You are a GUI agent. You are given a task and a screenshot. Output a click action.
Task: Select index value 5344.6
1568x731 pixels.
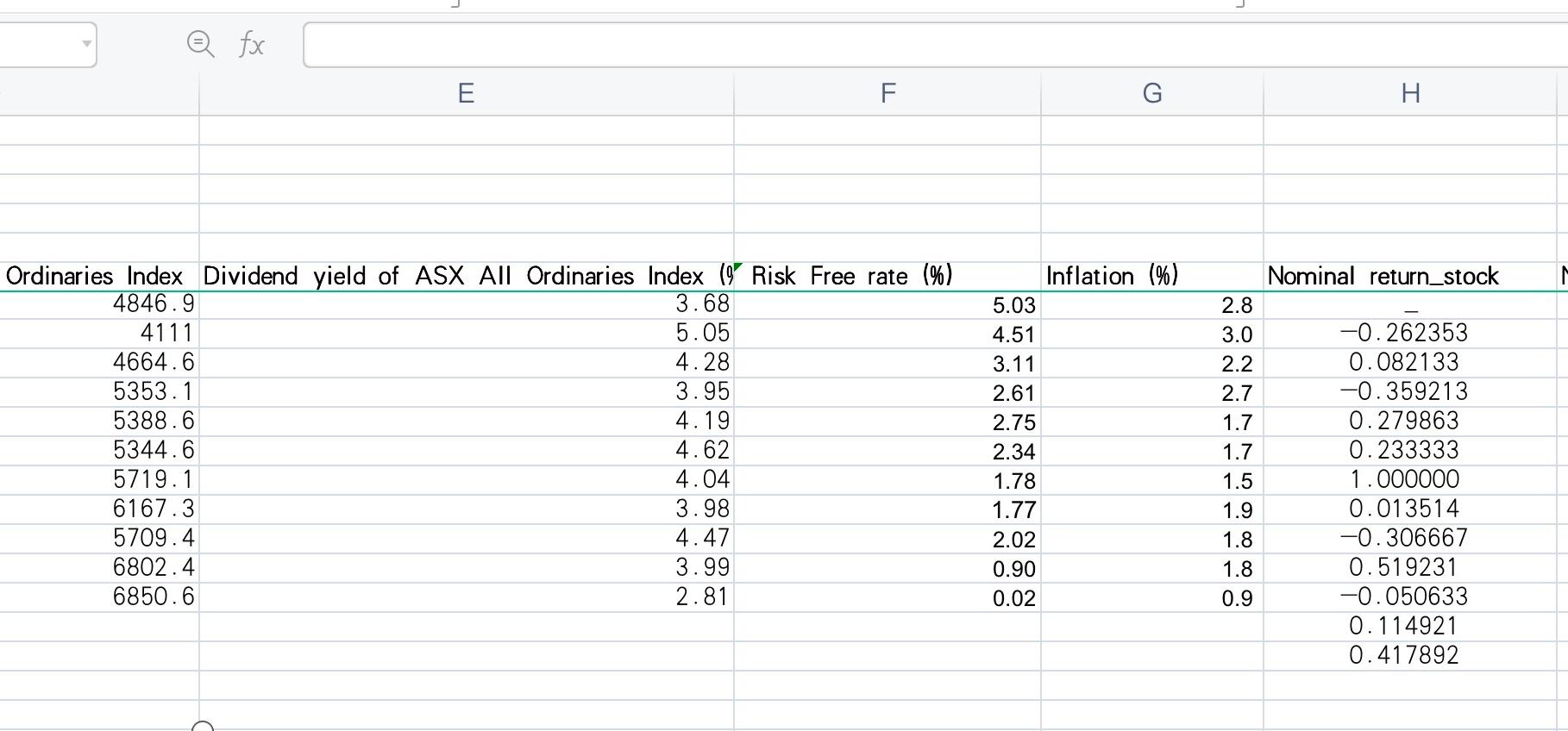point(99,451)
